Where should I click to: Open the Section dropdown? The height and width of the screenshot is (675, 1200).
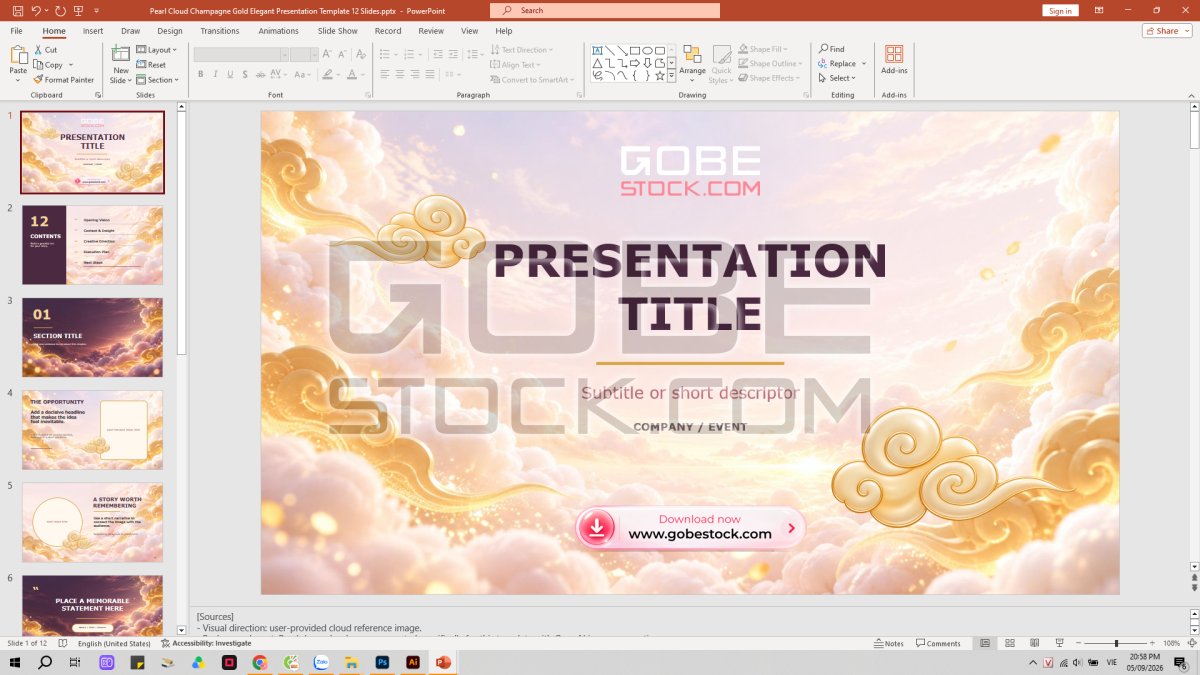pos(157,80)
